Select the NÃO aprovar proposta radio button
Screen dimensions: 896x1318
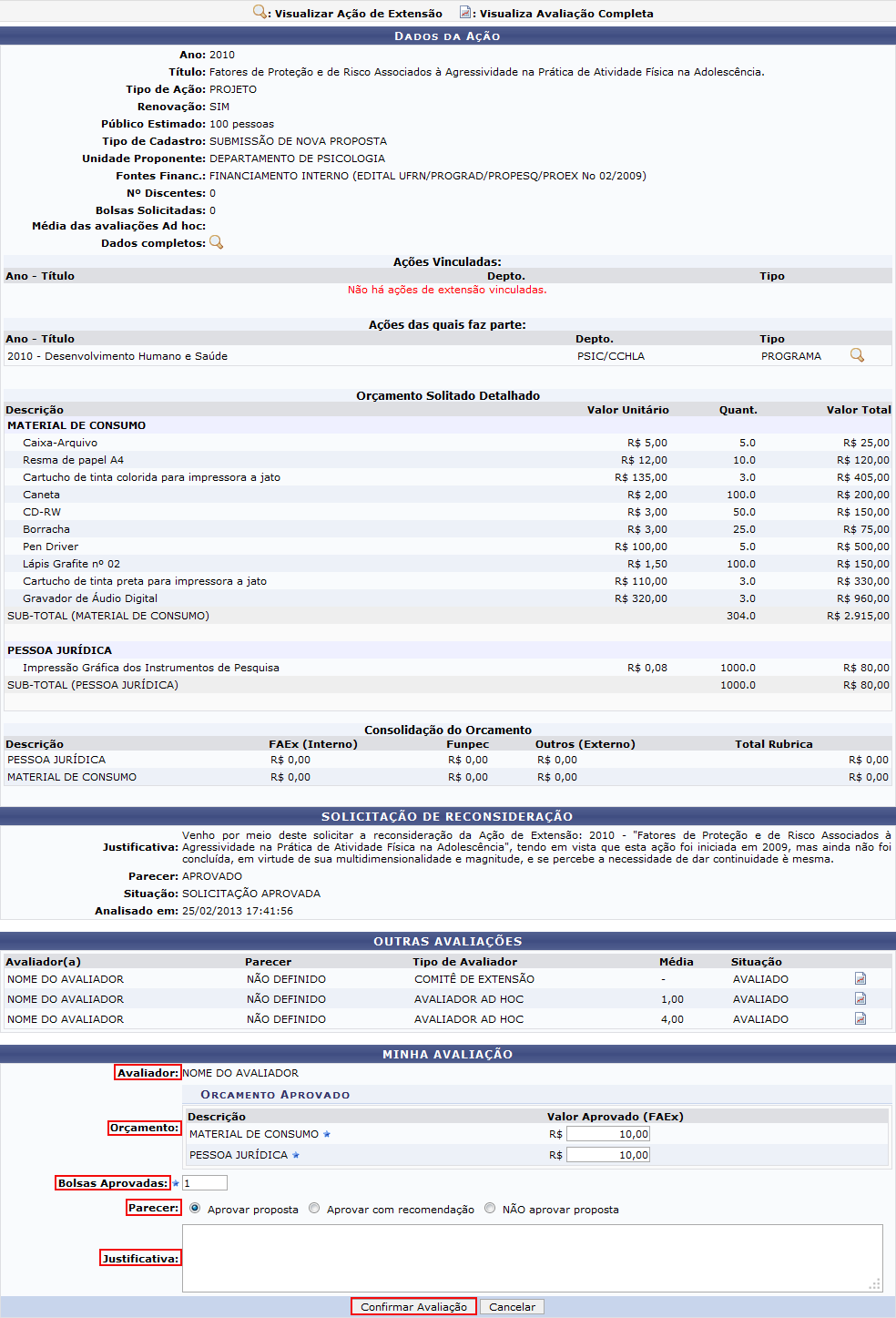pyautogui.click(x=490, y=1209)
